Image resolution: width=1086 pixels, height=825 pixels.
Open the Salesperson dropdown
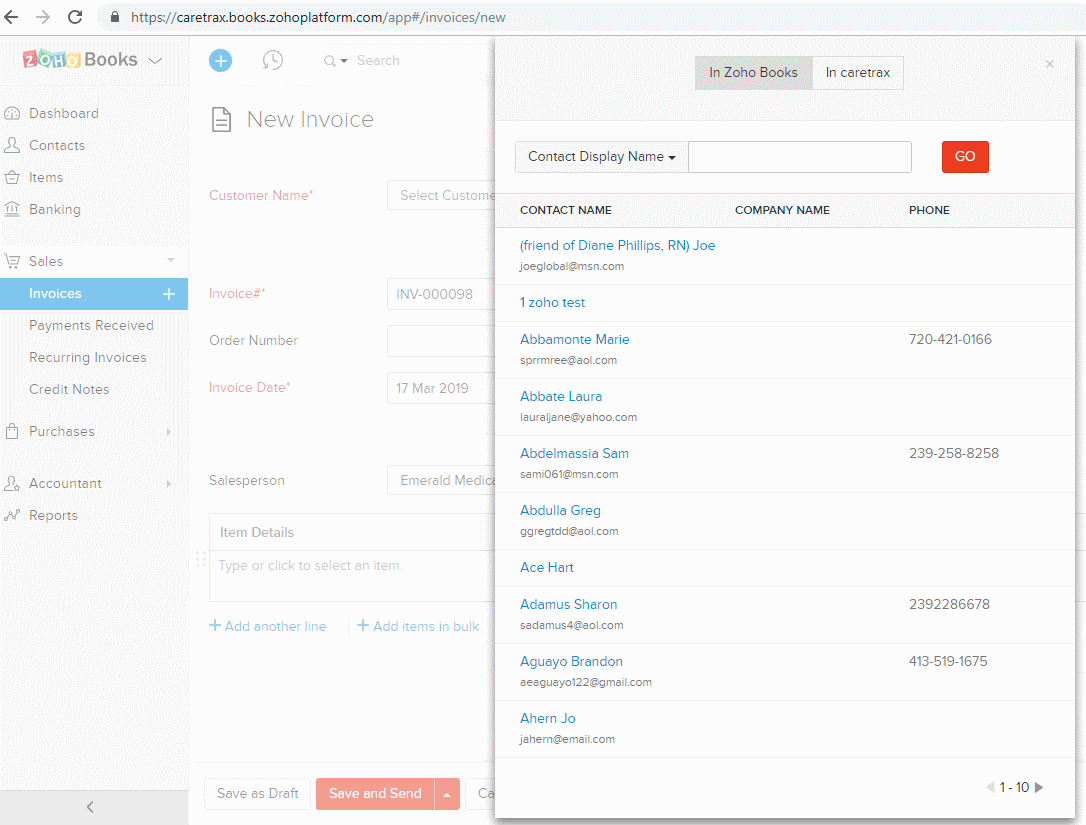click(x=441, y=480)
